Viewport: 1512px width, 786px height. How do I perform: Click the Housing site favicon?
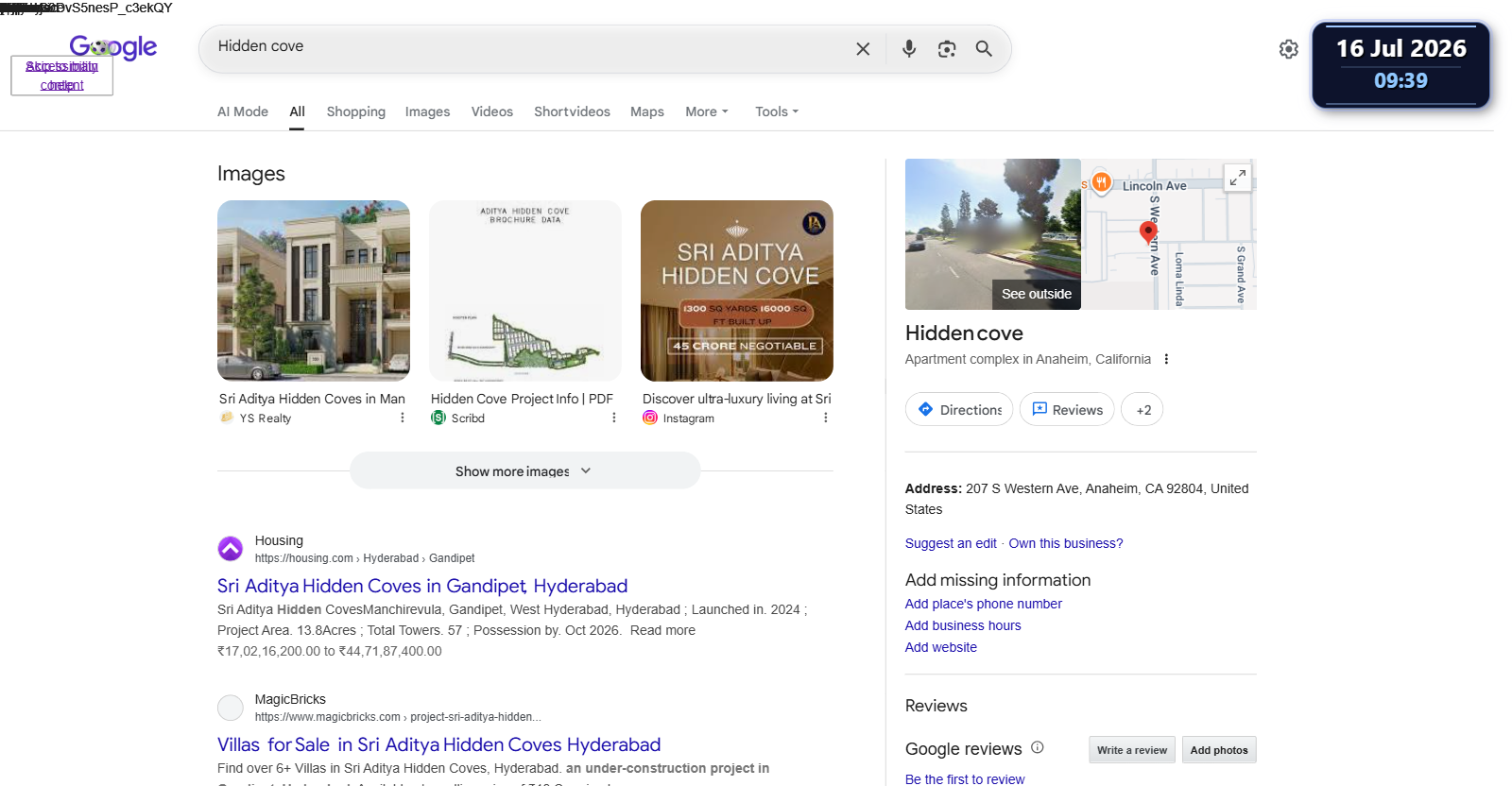[231, 549]
